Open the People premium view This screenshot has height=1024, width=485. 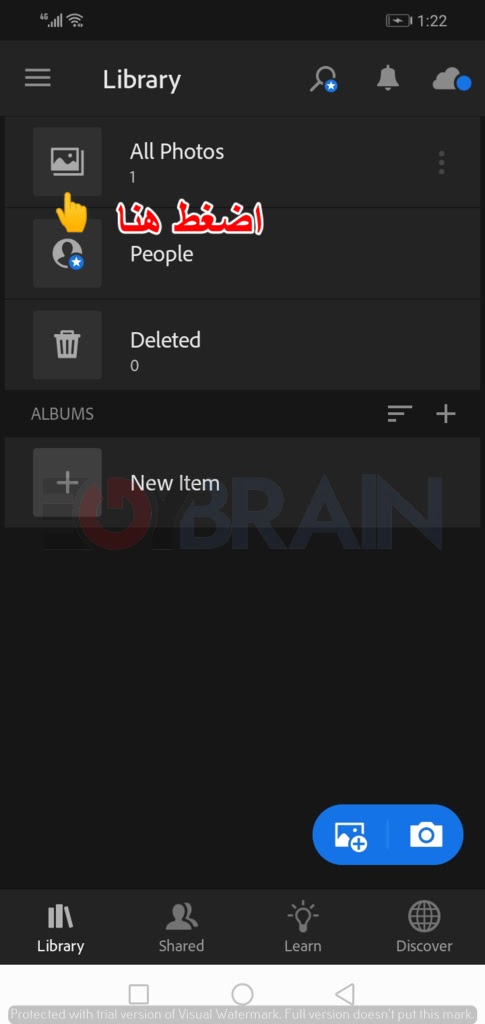242,253
